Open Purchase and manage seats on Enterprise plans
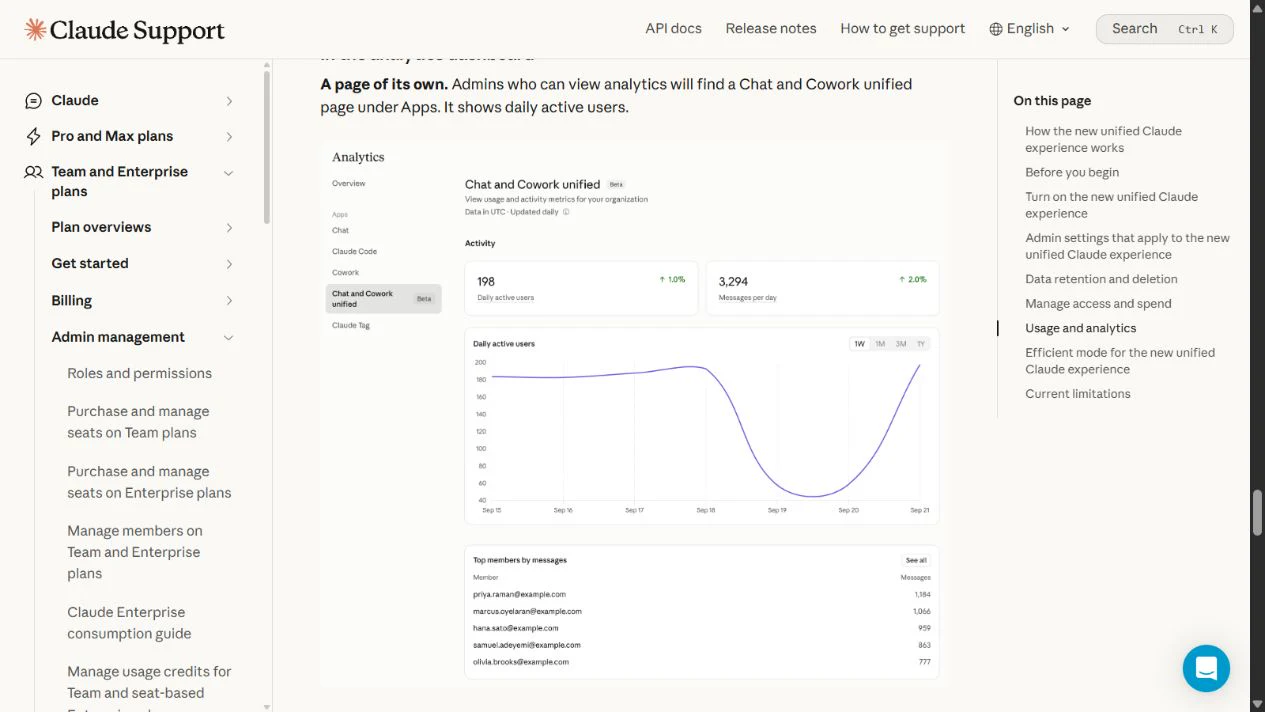Viewport: 1265px width, 712px height. (149, 482)
